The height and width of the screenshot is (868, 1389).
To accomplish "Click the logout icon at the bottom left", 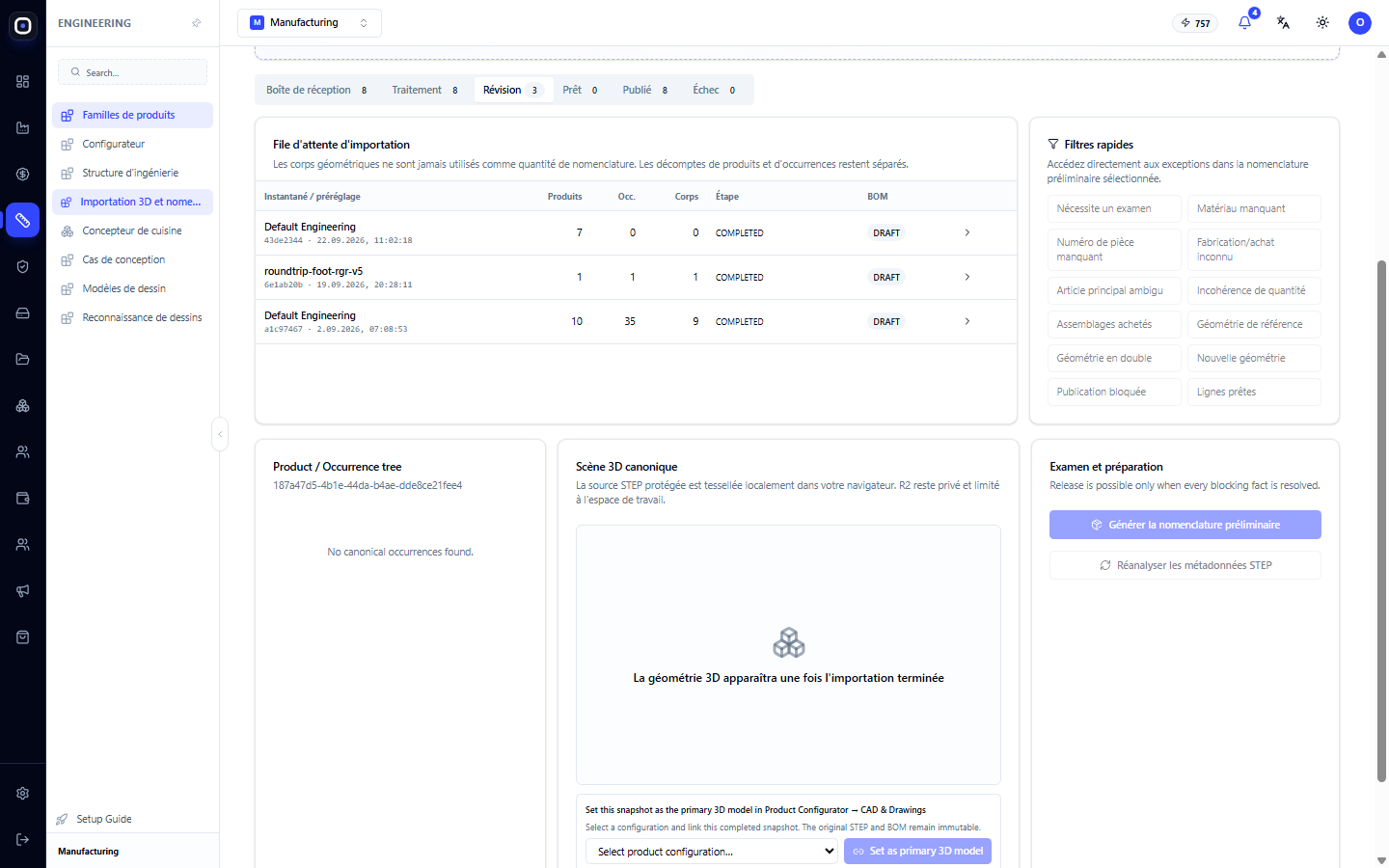I will [23, 840].
